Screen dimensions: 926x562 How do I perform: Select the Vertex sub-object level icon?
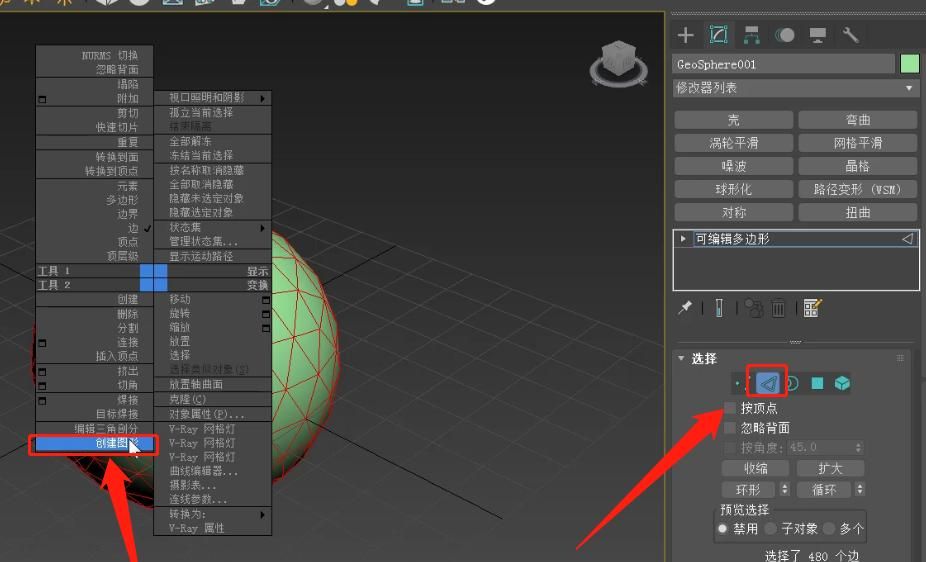(737, 384)
